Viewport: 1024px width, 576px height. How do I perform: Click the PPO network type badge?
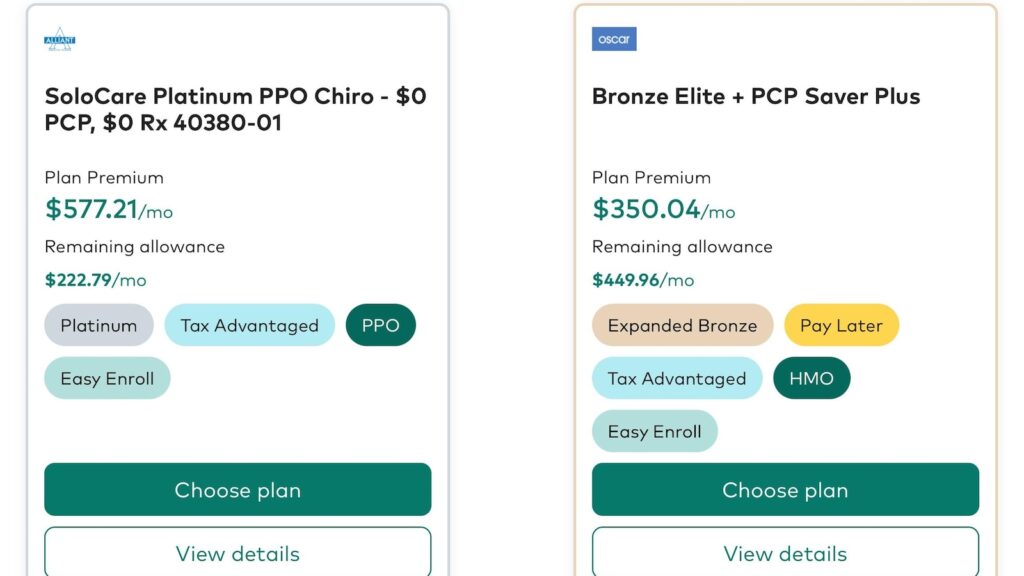point(381,325)
